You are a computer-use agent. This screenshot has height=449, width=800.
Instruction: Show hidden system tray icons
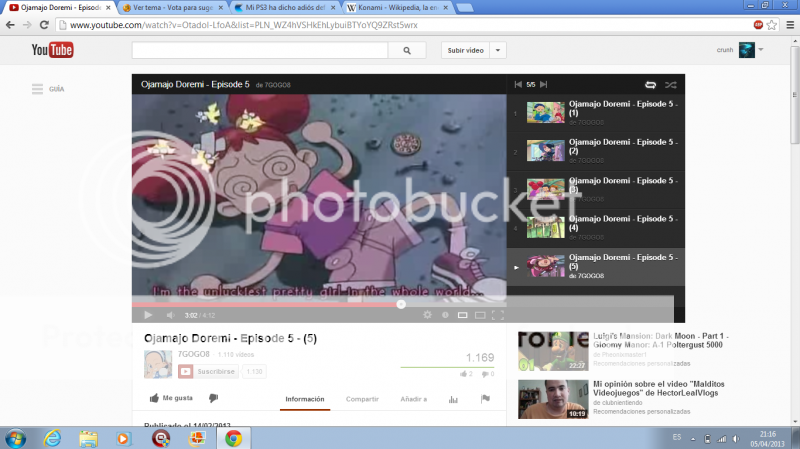click(693, 439)
